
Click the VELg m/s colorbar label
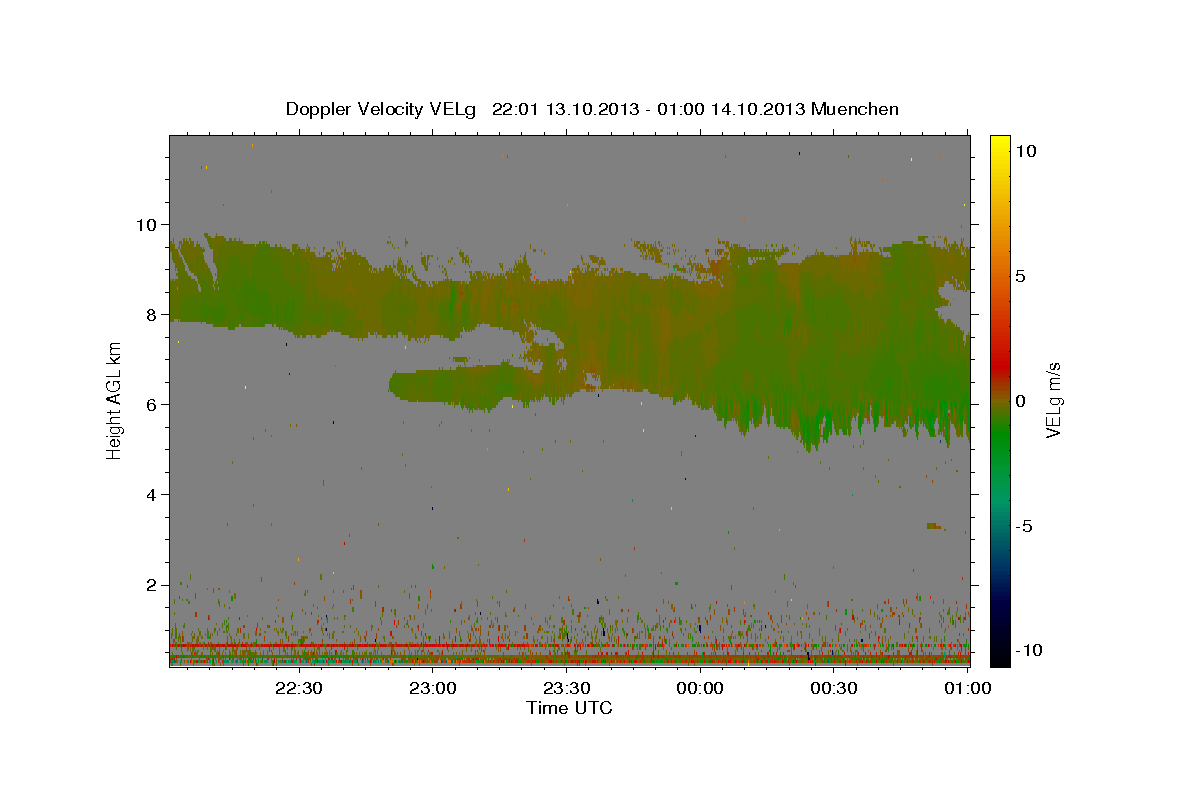(x=1053, y=401)
